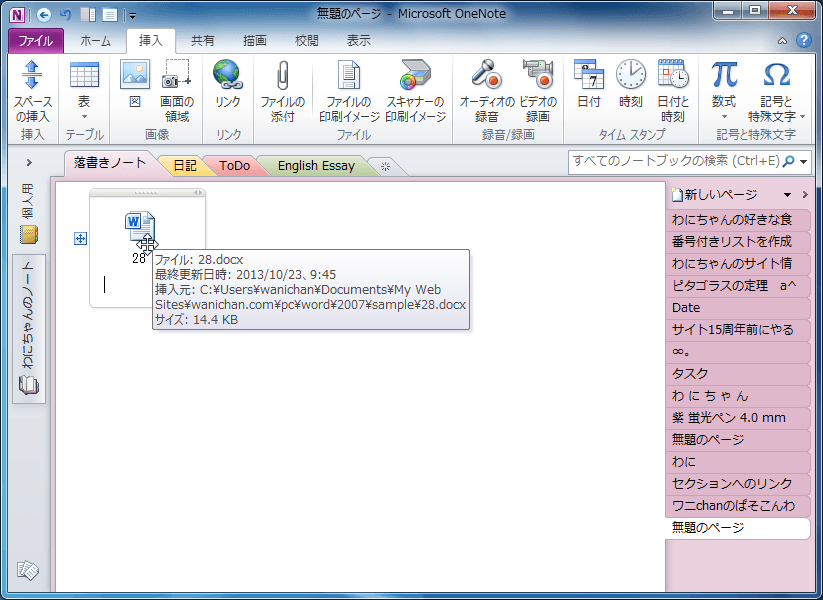Screen dimensions: 823x600
Task: Toggle Dock to Desktop in Quick Access toolbar
Action: pos(88,14)
